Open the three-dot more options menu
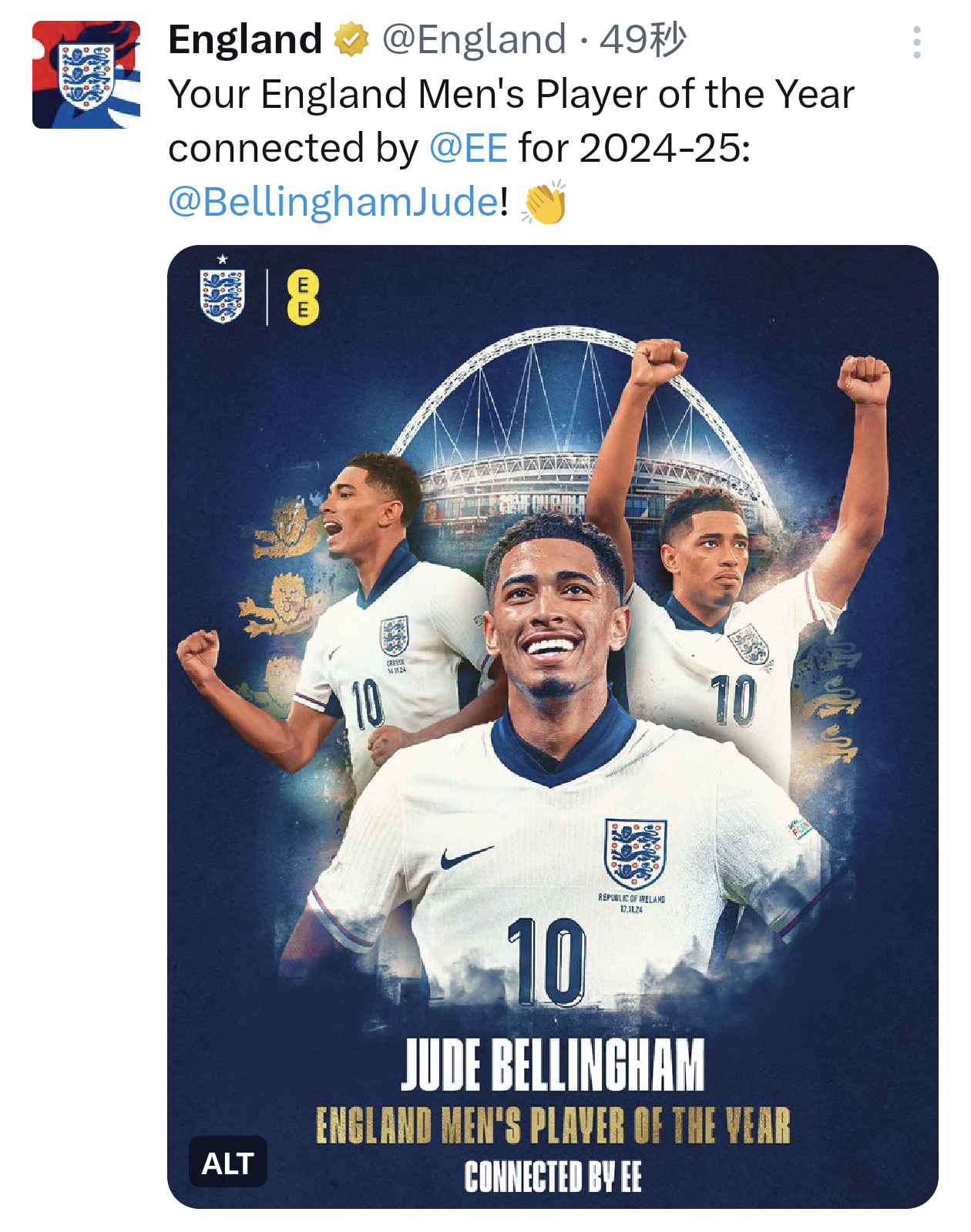Viewport: 971px width, 1232px height. pos(916,42)
